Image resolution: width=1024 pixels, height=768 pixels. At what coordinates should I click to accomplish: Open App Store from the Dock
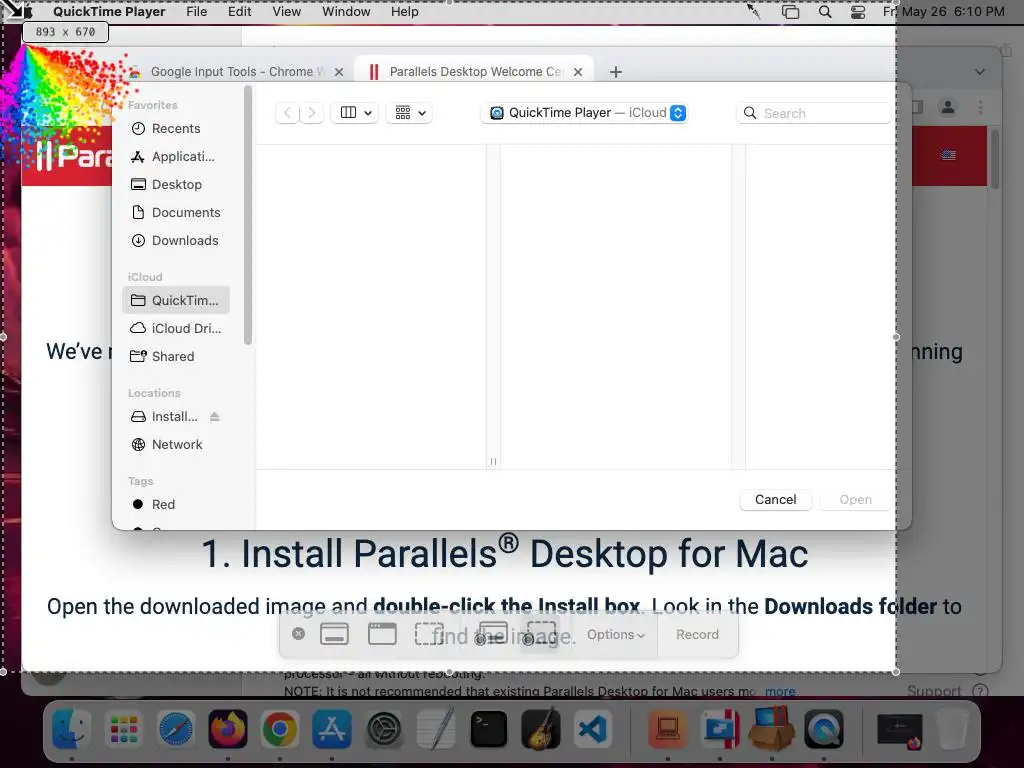332,729
